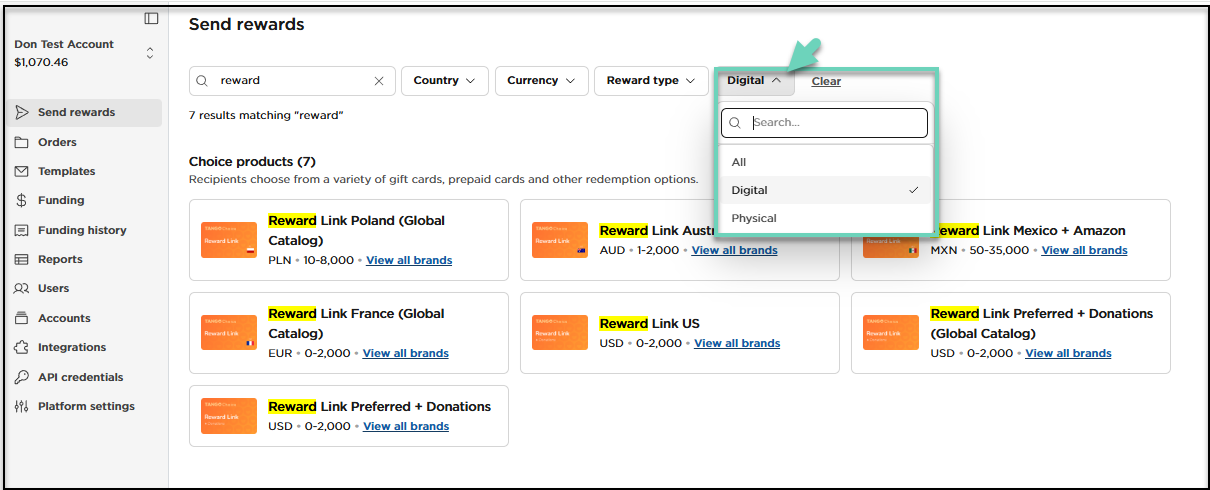Click the Integrations puzzle piece icon
Viewport: 1210px width, 490px height.
[21, 347]
